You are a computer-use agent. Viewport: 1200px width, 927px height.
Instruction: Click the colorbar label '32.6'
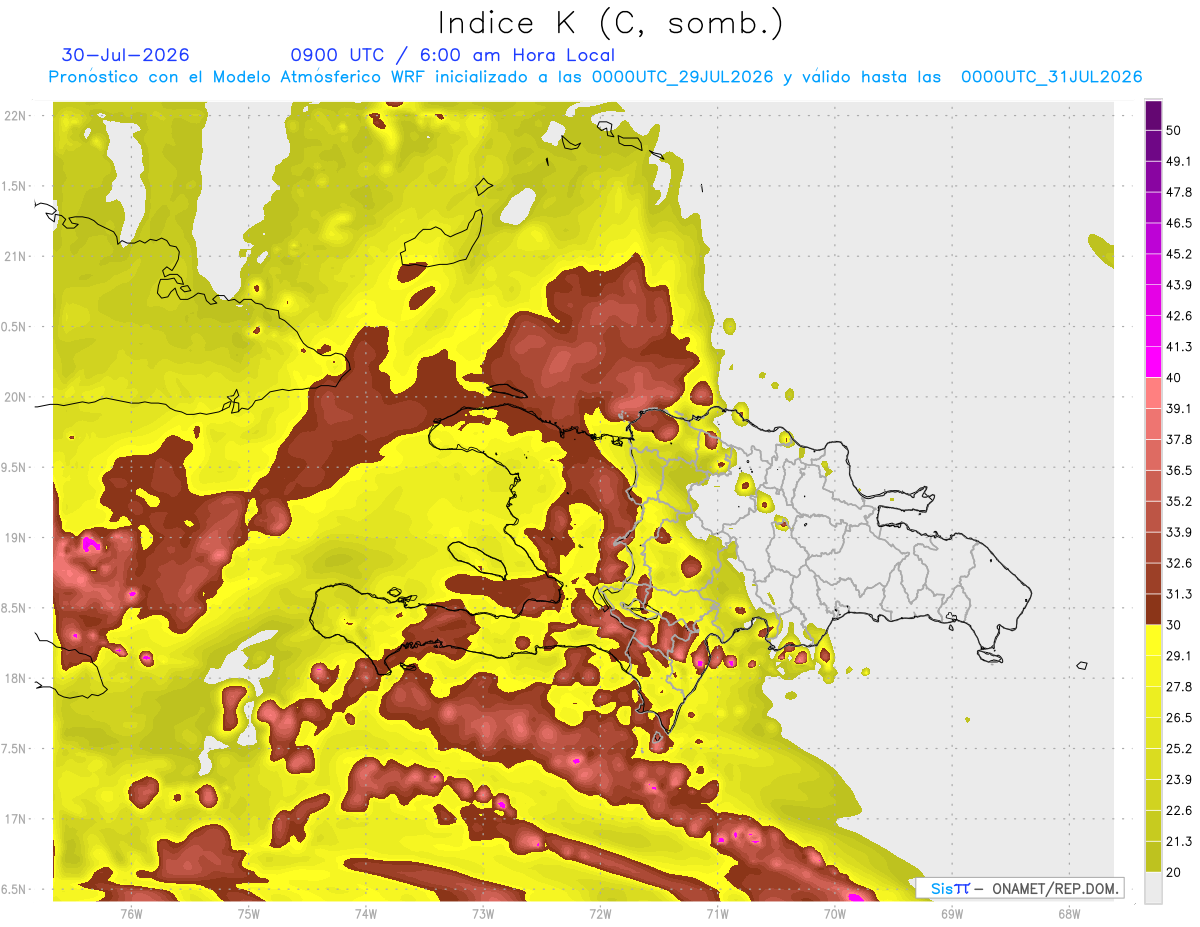coord(1179,563)
